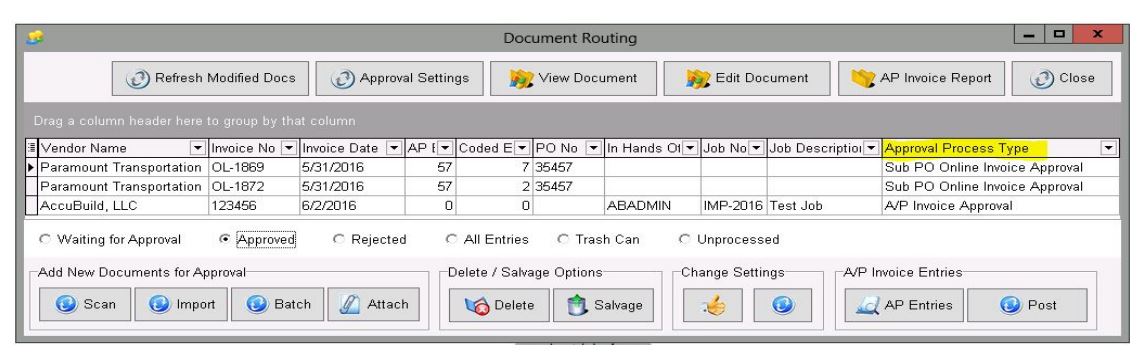
Task: Click the Delete button
Action: (499, 305)
